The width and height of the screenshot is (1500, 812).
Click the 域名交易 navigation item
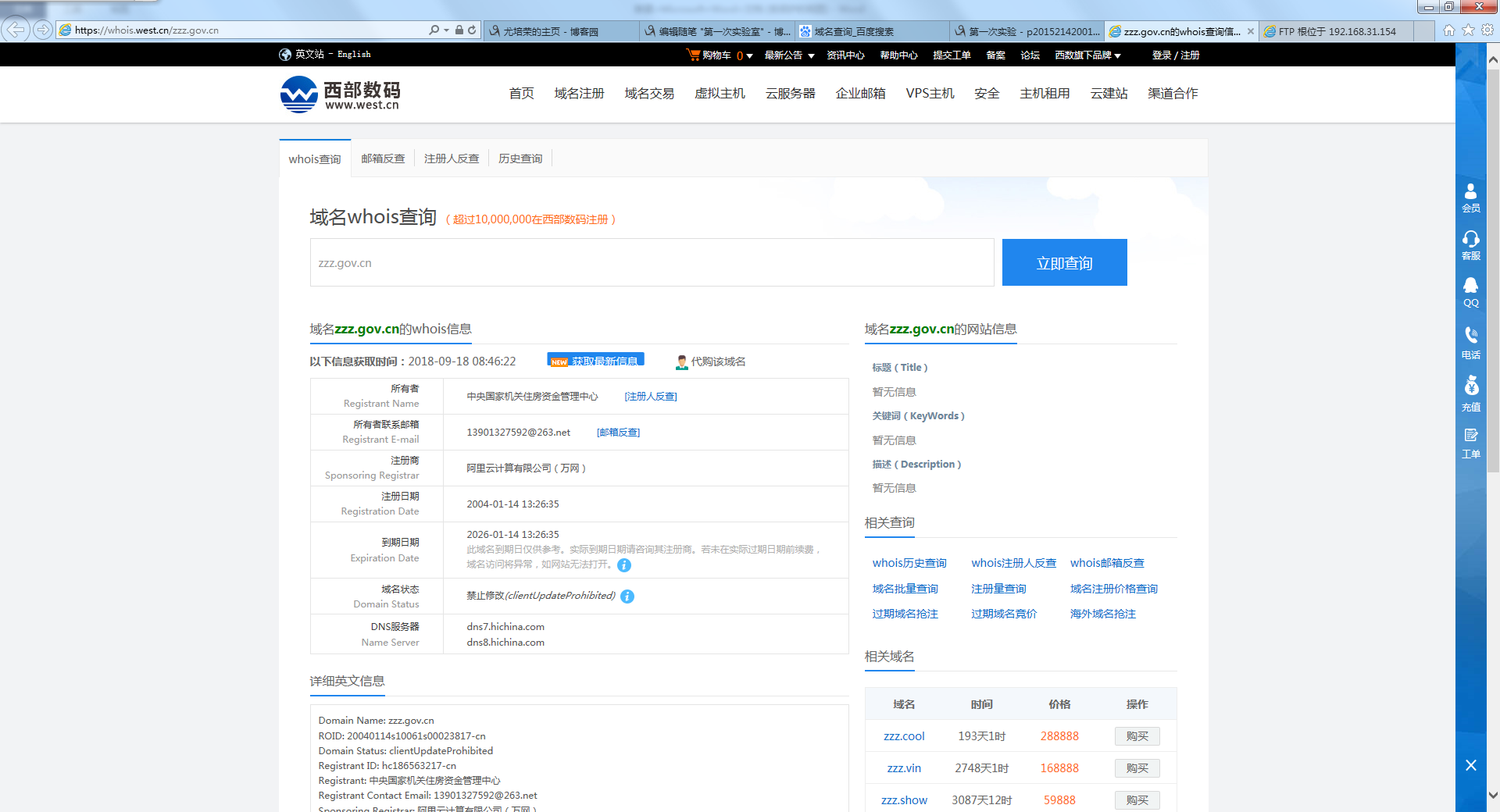[x=650, y=94]
